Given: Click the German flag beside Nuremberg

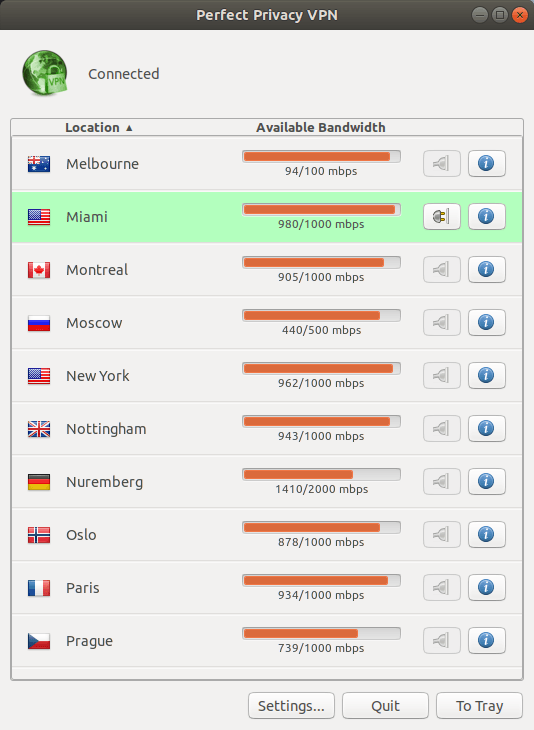Looking at the screenshot, I should [x=39, y=483].
